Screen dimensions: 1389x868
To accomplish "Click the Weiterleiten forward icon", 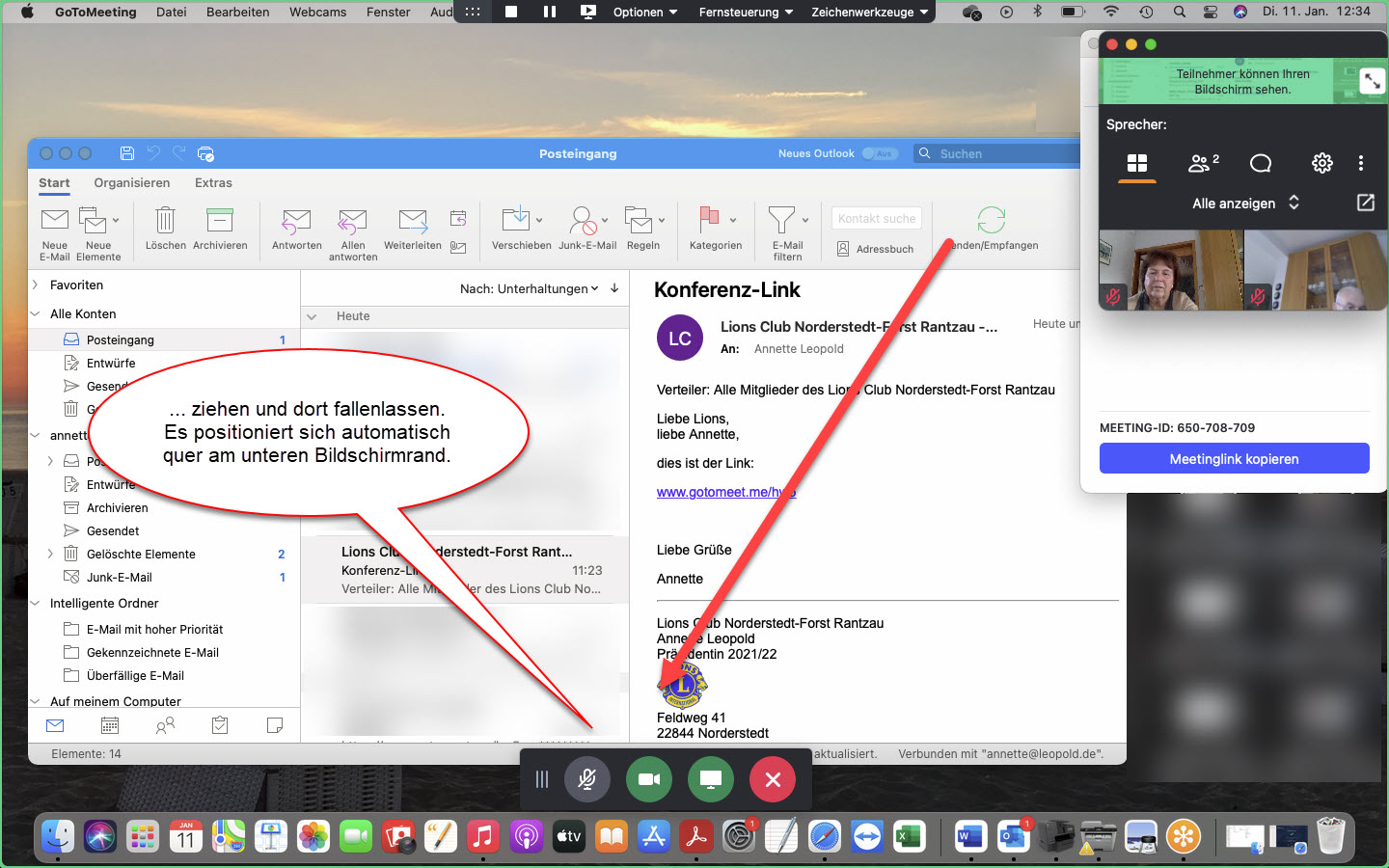I will [413, 221].
